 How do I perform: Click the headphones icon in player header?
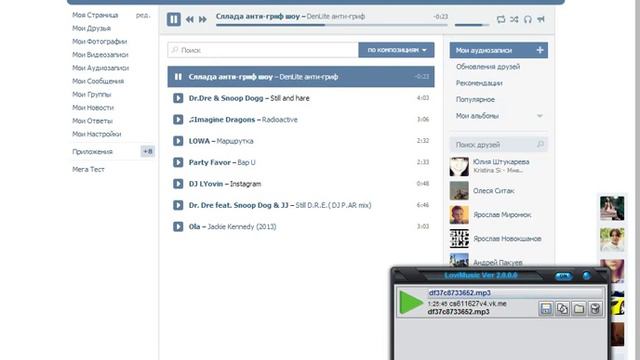(528, 19)
